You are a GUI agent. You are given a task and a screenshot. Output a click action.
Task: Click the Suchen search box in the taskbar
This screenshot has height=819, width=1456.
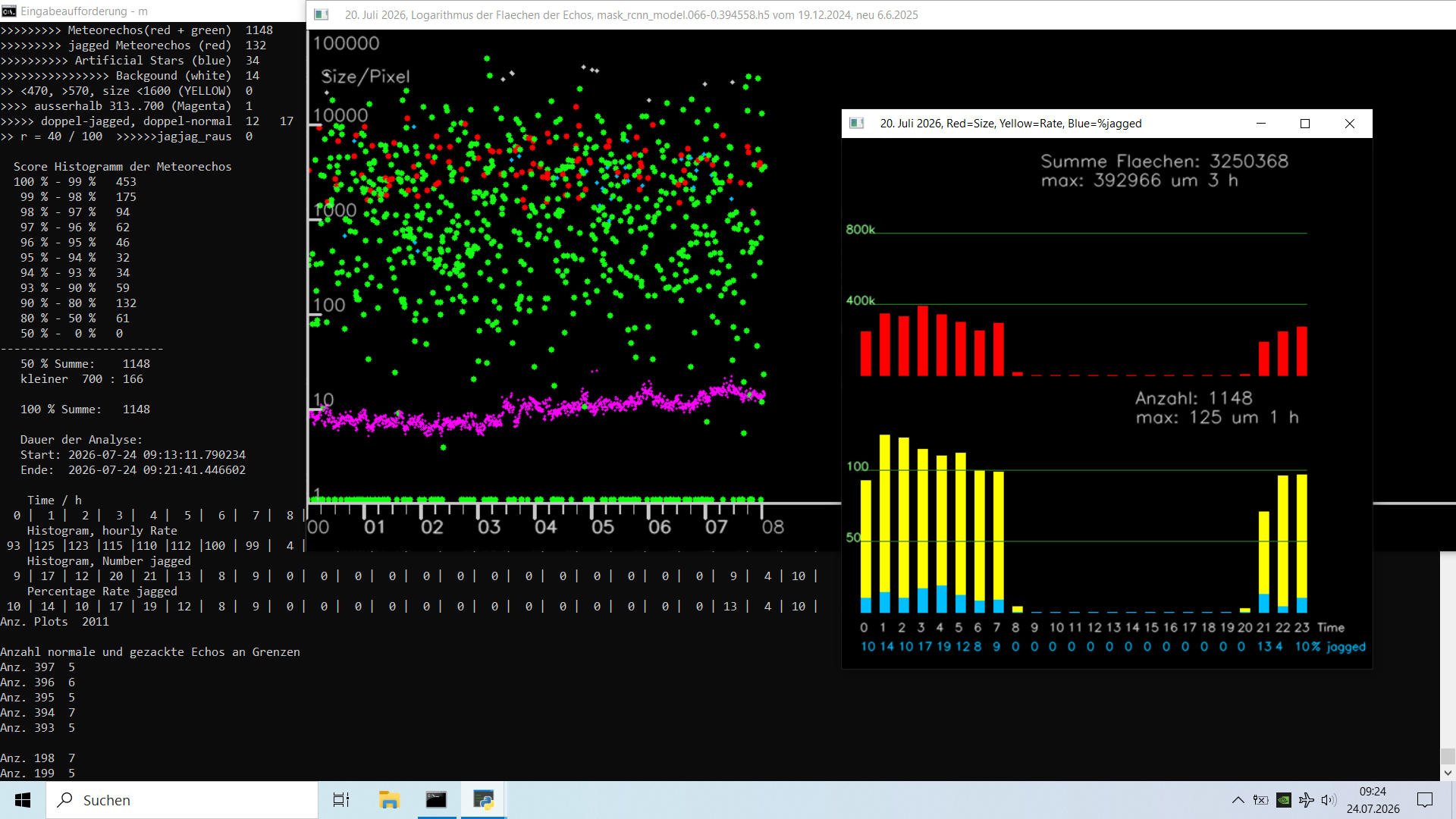pyautogui.click(x=182, y=800)
